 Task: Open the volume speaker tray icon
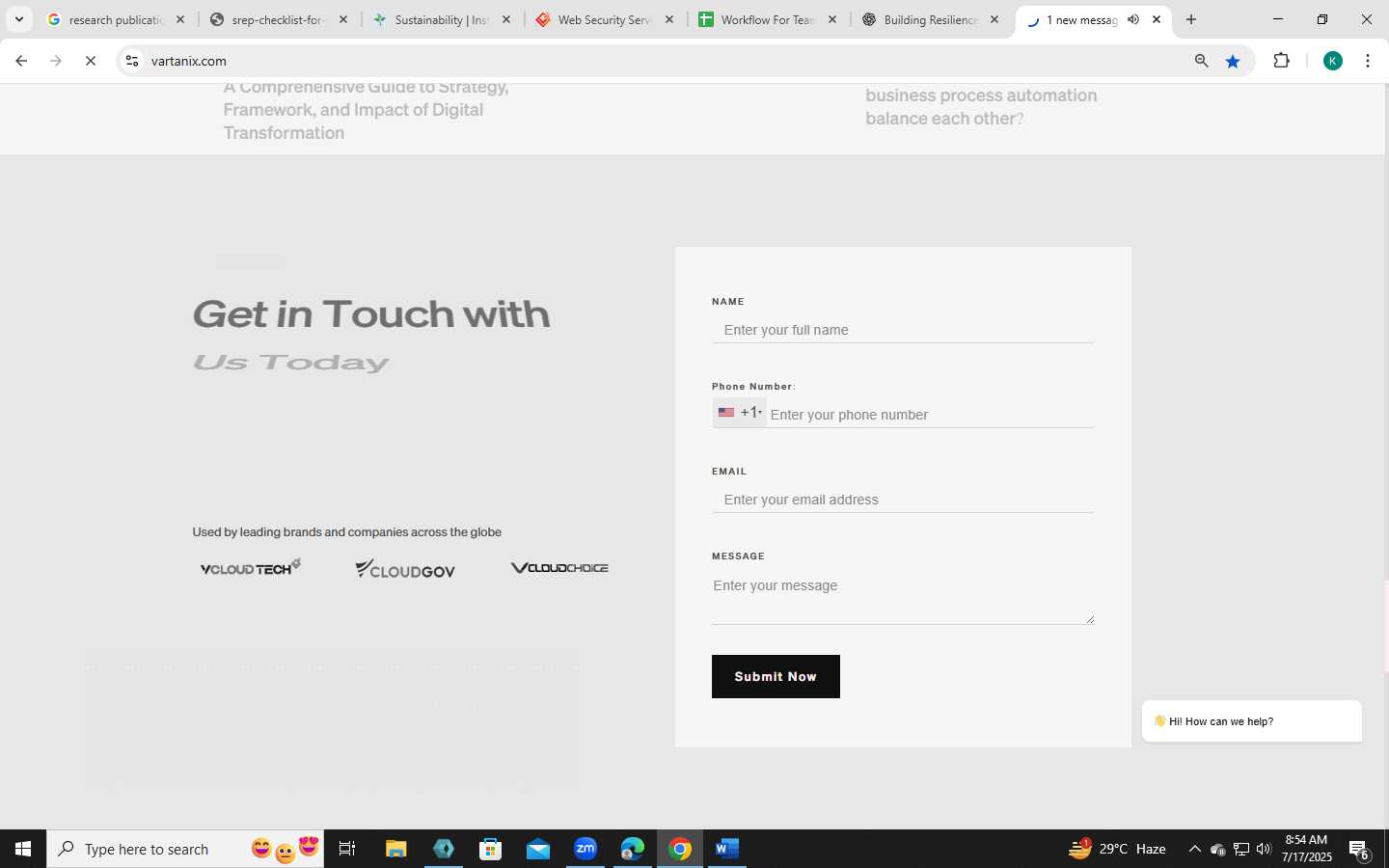[1264, 849]
